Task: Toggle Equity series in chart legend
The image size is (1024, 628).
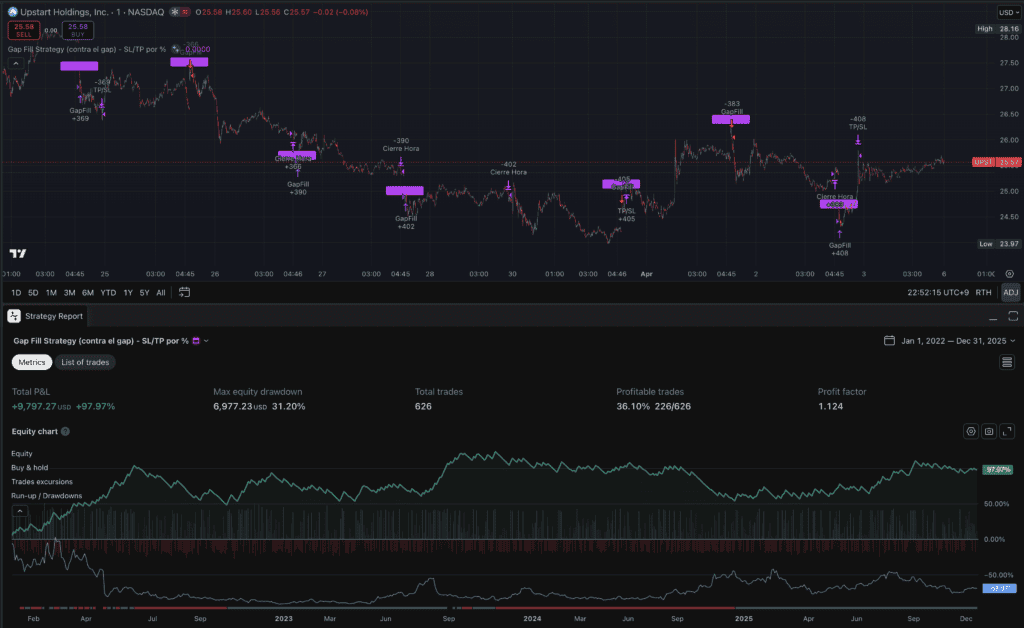Action: tap(22, 454)
